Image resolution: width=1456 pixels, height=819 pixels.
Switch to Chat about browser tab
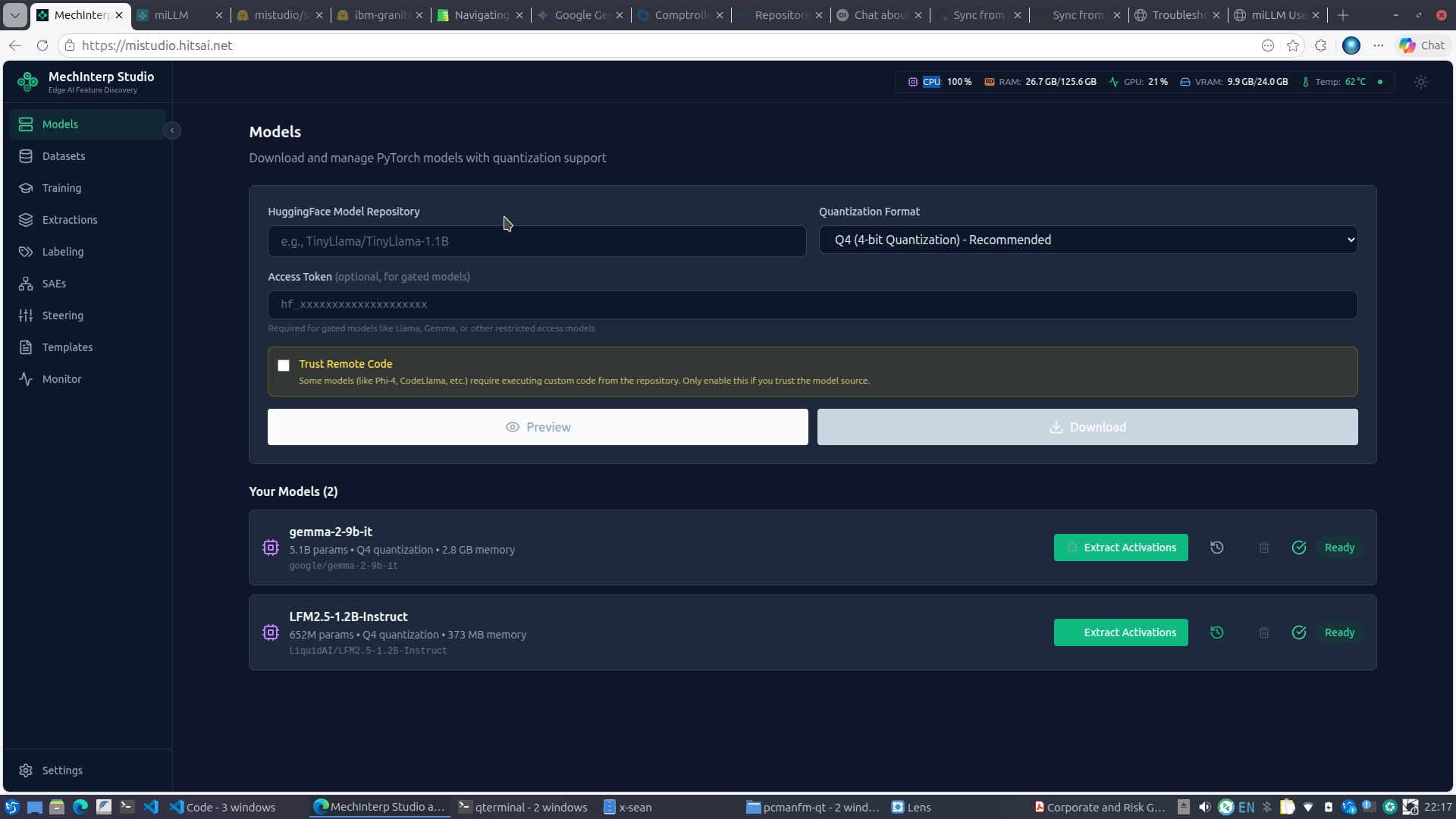(880, 15)
